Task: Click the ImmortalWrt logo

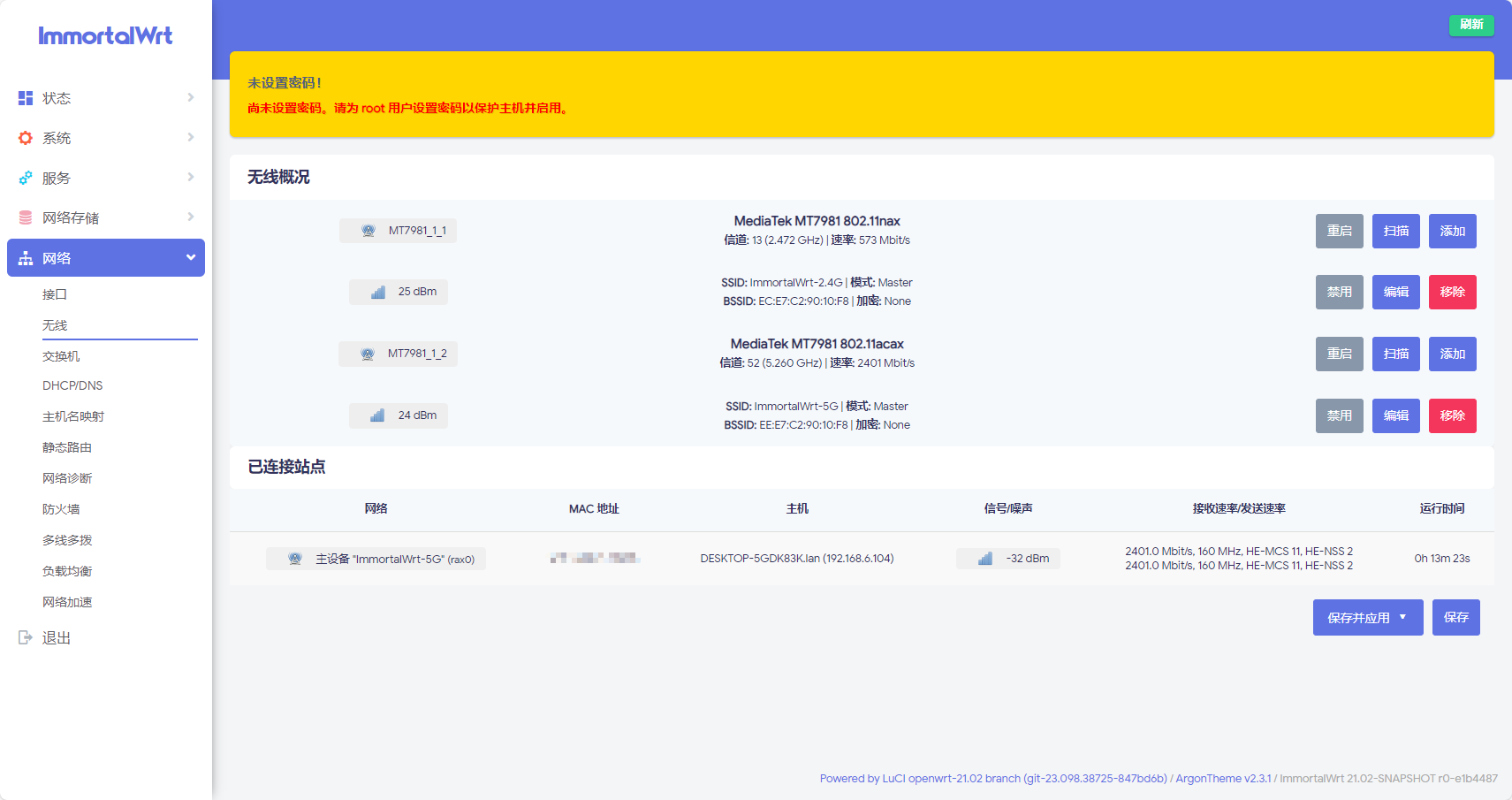Action: point(105,36)
